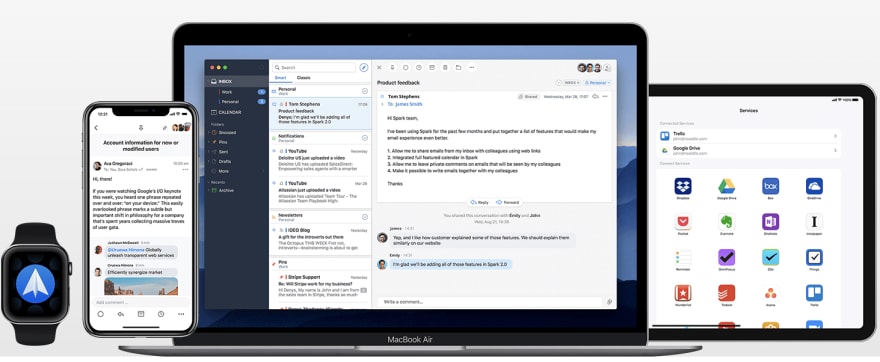This screenshot has height=362, width=880.
Task: Select INBOX in the Mac sidebar
Action: (236, 82)
